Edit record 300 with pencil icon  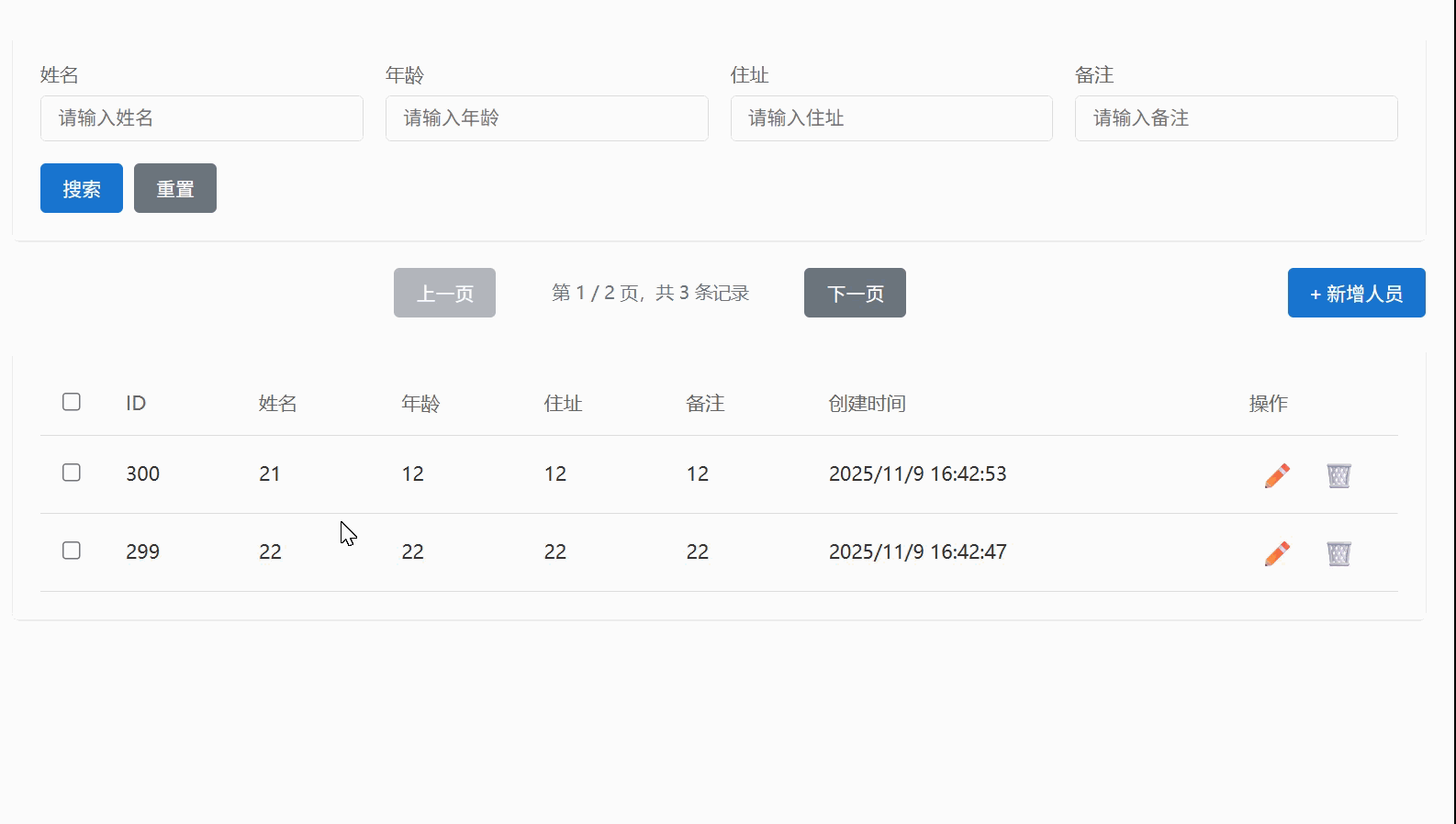coord(1277,475)
